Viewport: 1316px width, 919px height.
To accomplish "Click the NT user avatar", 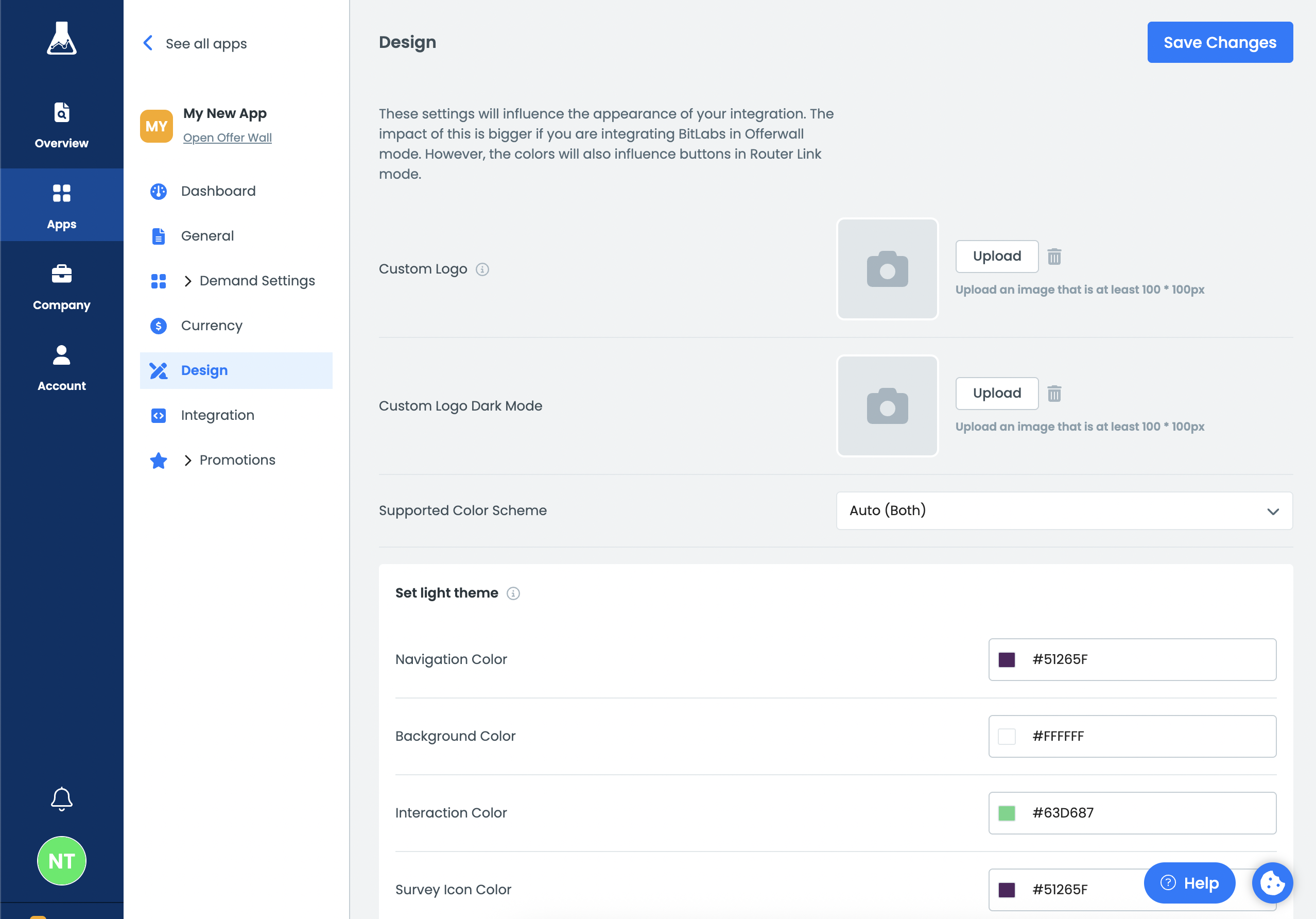I will 61,860.
